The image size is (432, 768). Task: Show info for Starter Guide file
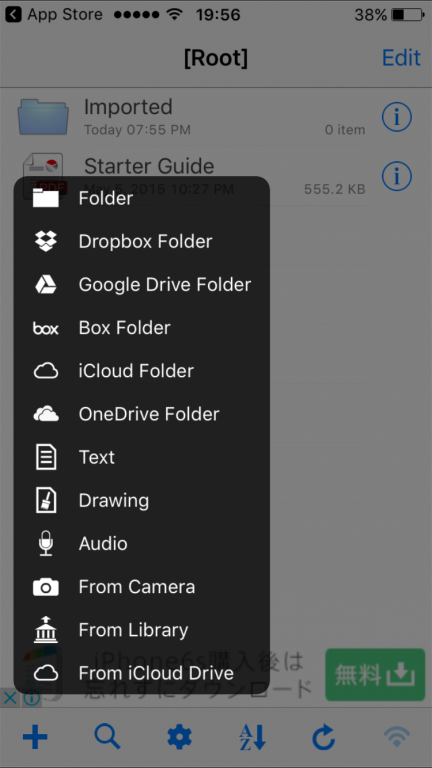coord(397,176)
